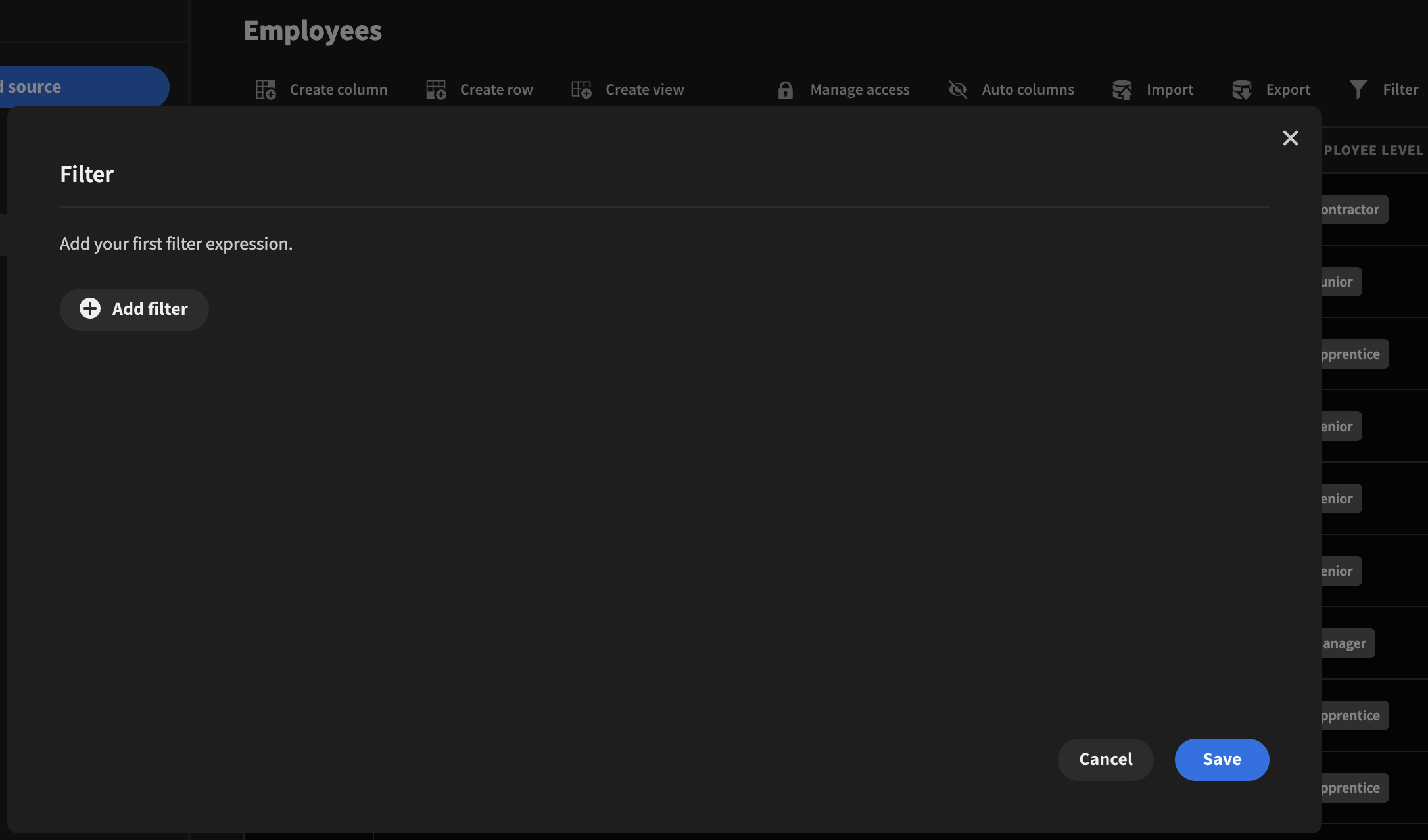Close the Filter dialog with X

coord(1290,138)
